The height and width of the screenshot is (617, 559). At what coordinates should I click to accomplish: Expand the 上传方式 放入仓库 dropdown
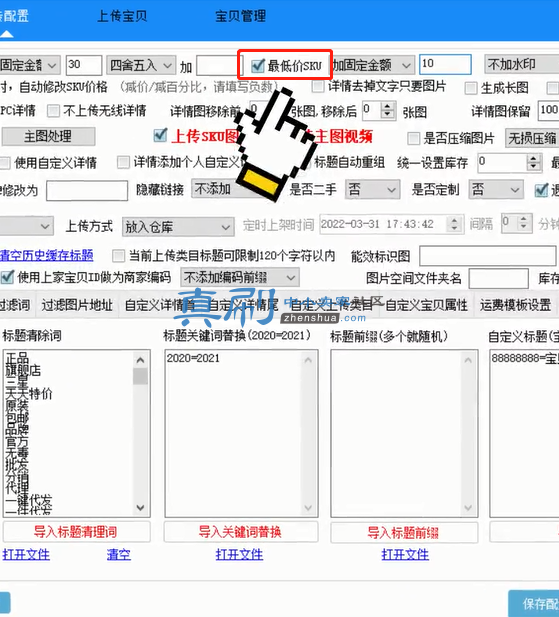tap(178, 227)
